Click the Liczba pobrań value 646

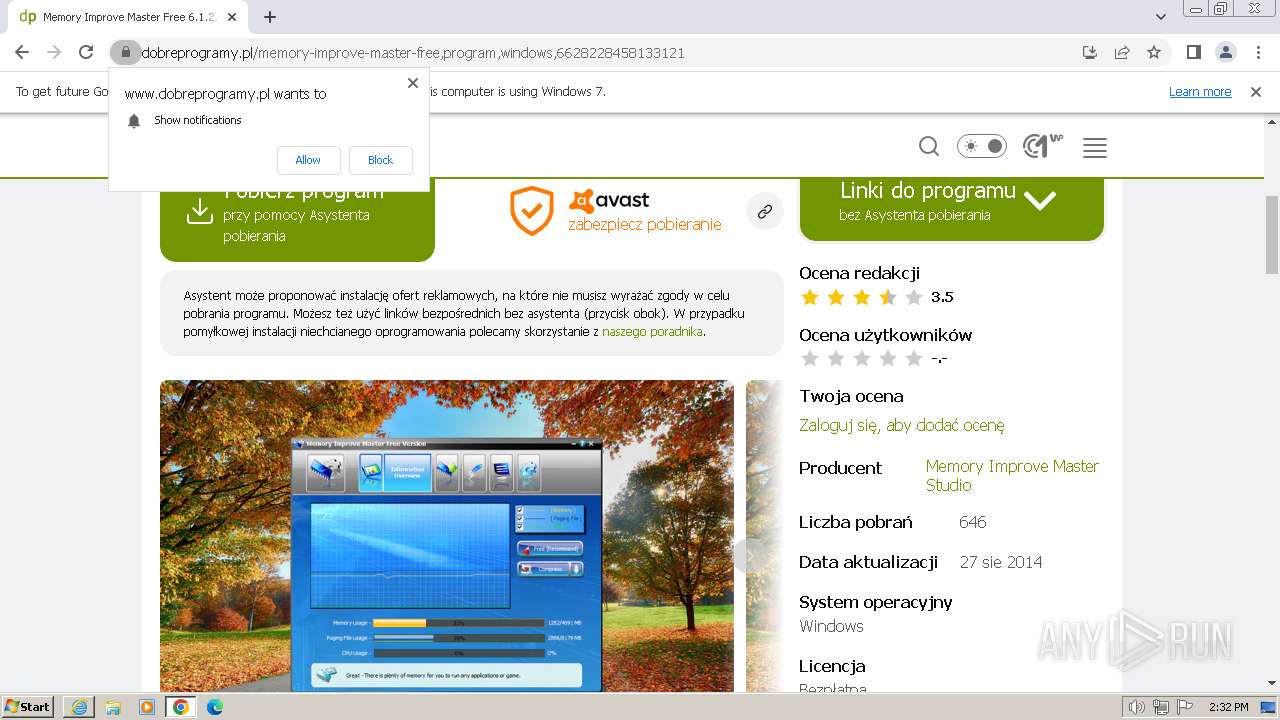coord(973,522)
